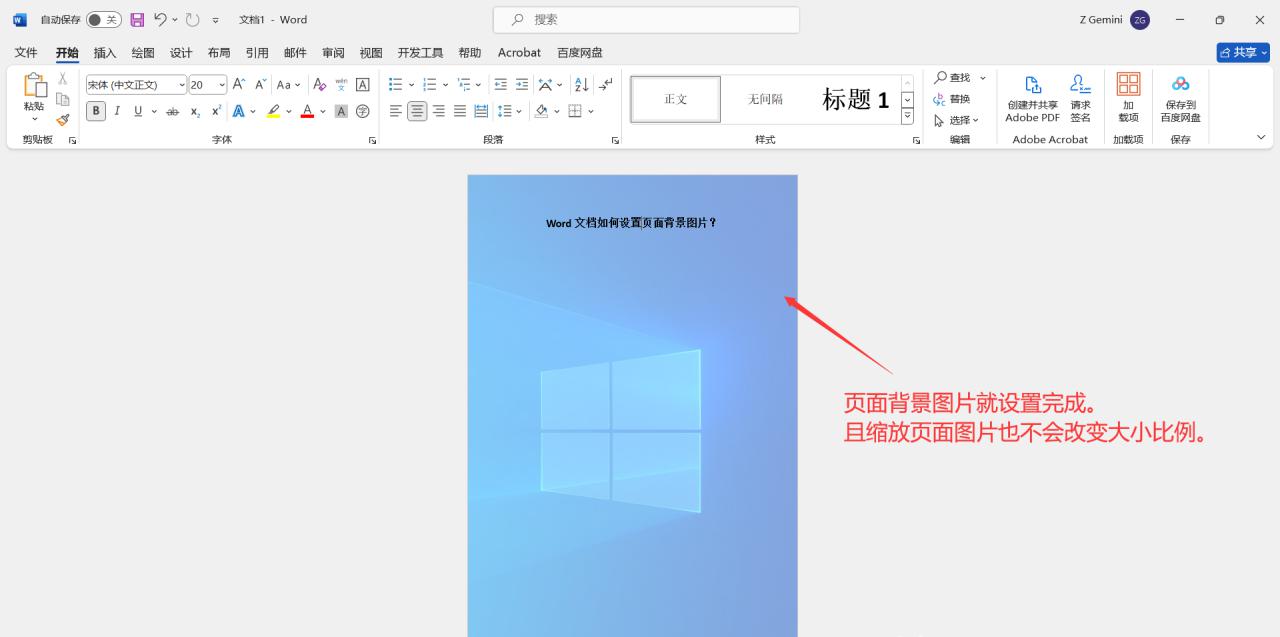Open the Add-ins (加载项) icon
The height and width of the screenshot is (637, 1280).
point(1128,98)
